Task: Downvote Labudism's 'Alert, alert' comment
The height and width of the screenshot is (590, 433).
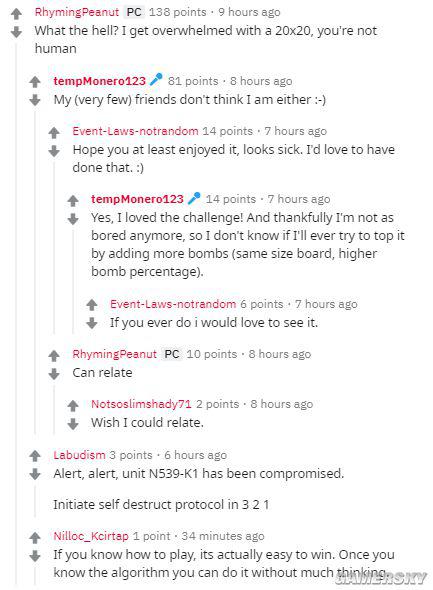Action: 35,474
